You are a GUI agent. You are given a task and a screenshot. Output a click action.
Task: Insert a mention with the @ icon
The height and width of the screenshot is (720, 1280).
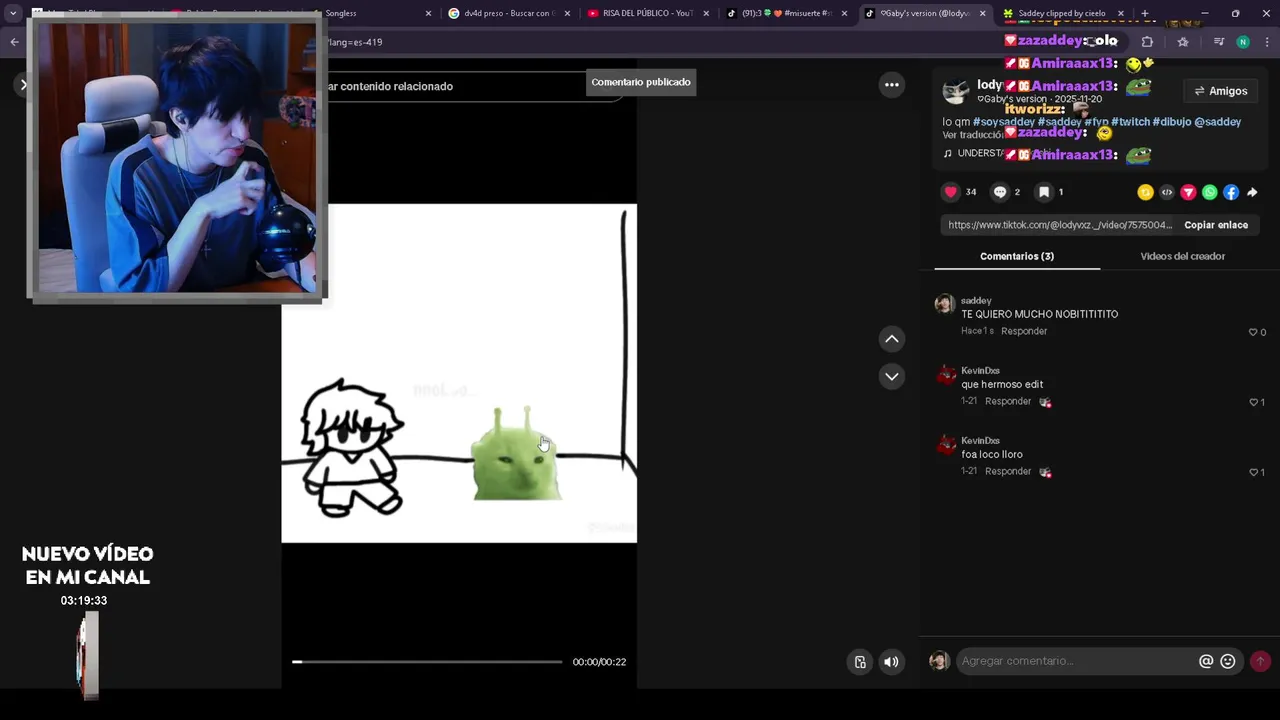click(x=1206, y=661)
